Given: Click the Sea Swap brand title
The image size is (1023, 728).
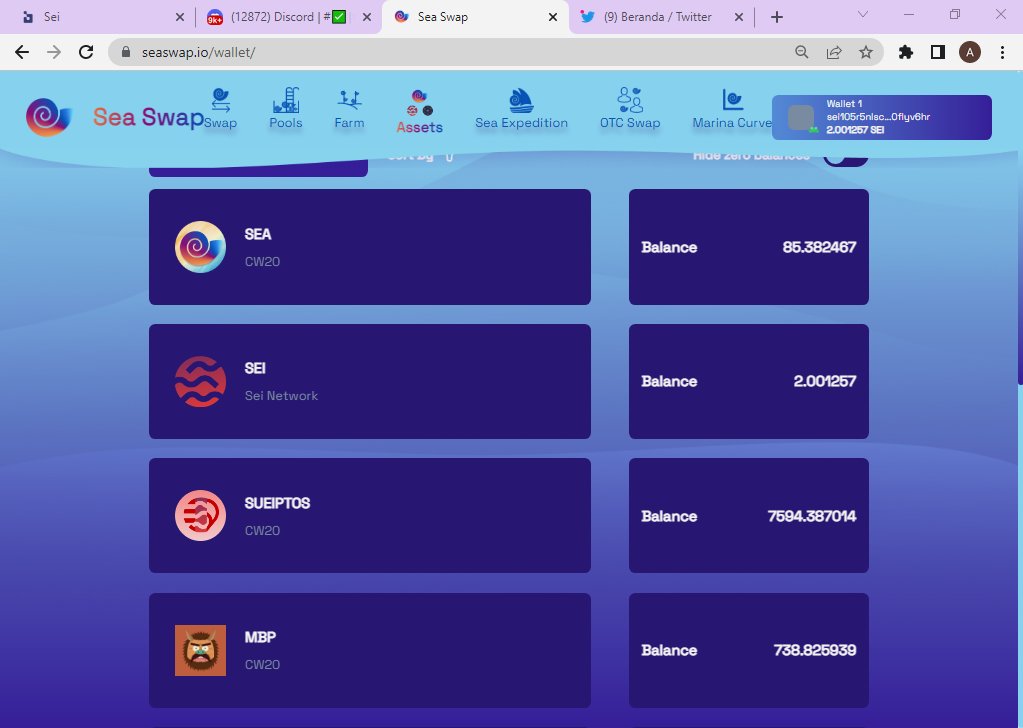Looking at the screenshot, I should tap(148, 117).
